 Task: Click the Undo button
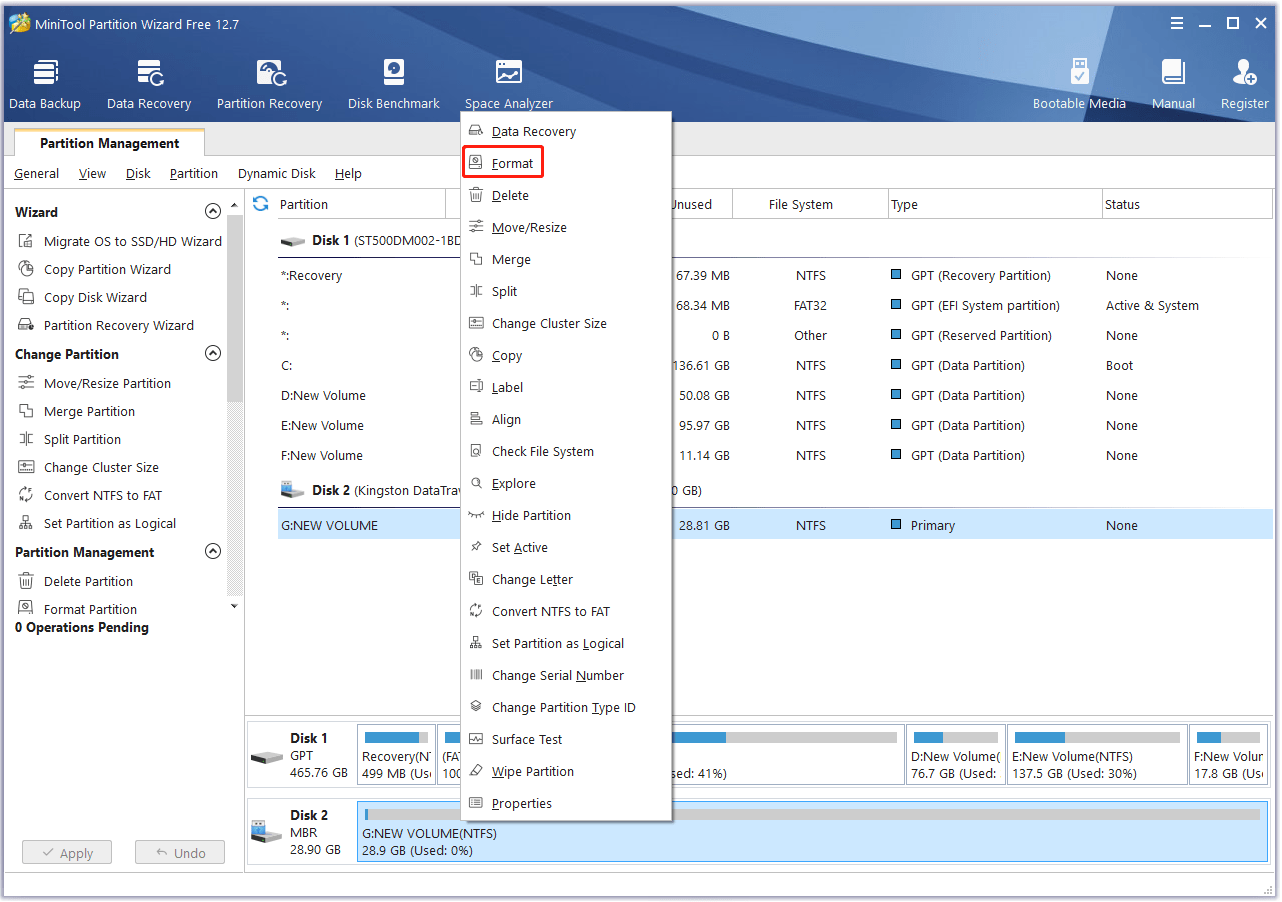point(179,852)
